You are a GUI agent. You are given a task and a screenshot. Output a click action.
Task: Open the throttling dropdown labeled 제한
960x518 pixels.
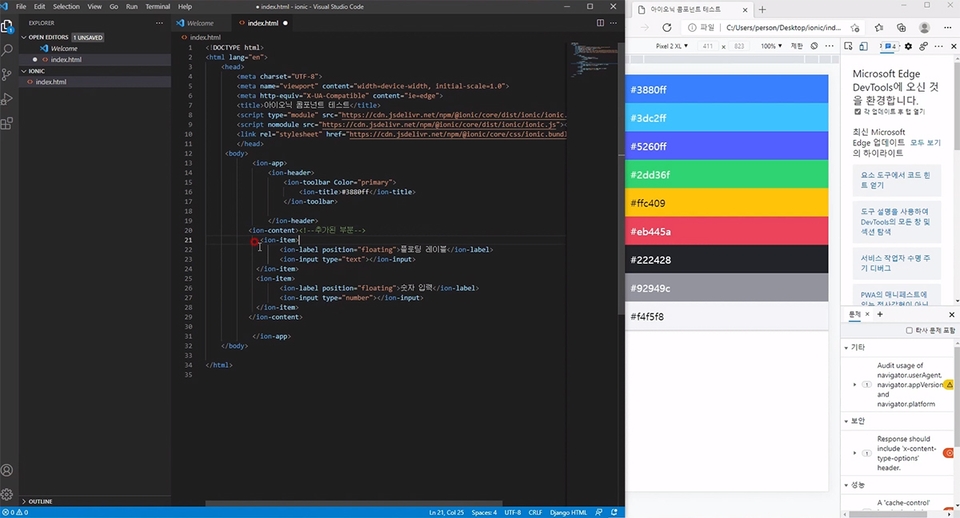pos(797,46)
